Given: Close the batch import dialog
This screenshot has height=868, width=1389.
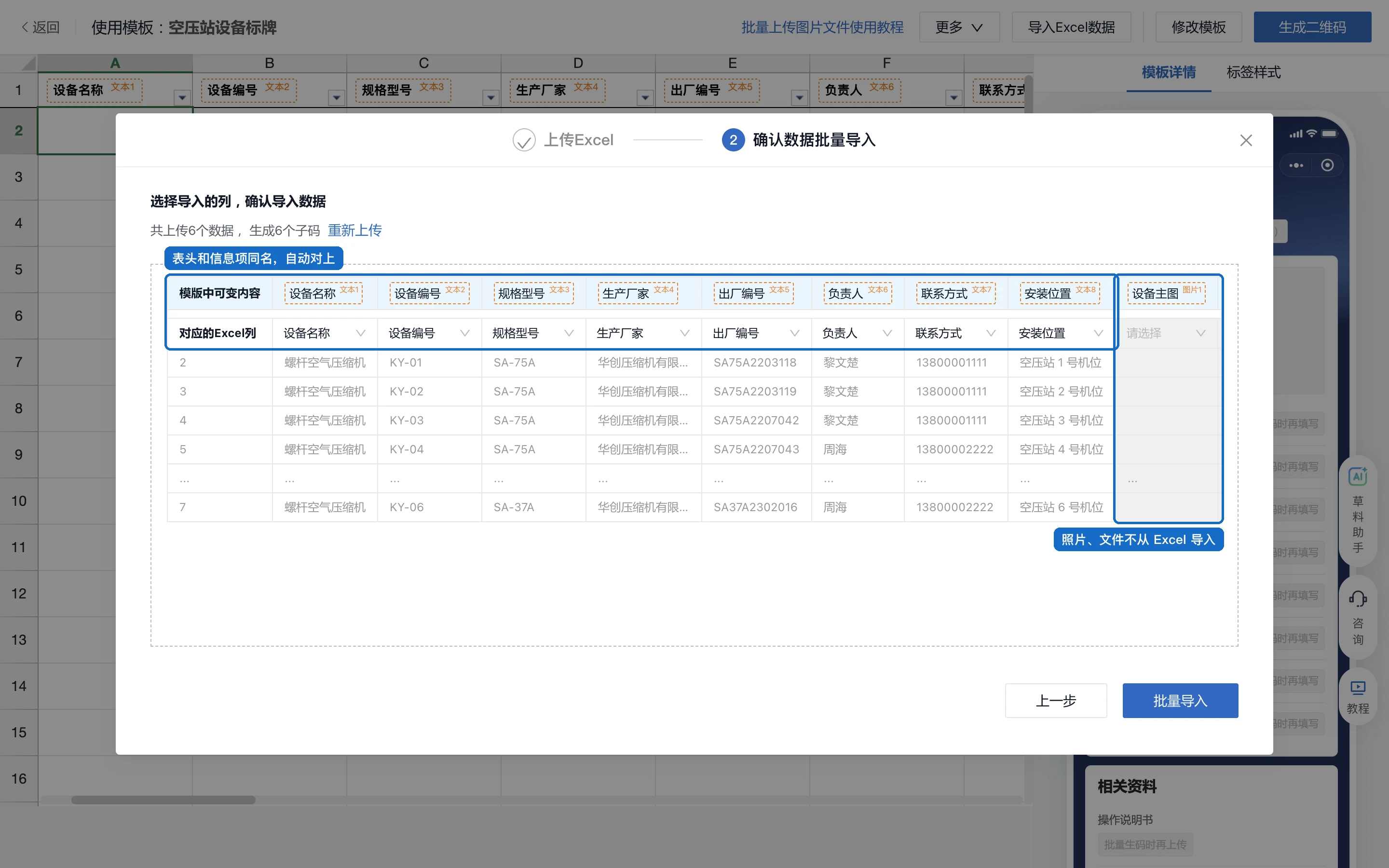Looking at the screenshot, I should point(1245,140).
